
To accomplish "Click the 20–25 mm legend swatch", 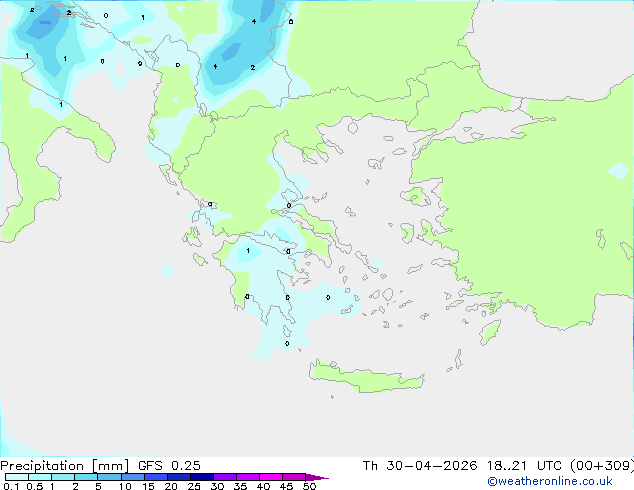I will [178, 477].
